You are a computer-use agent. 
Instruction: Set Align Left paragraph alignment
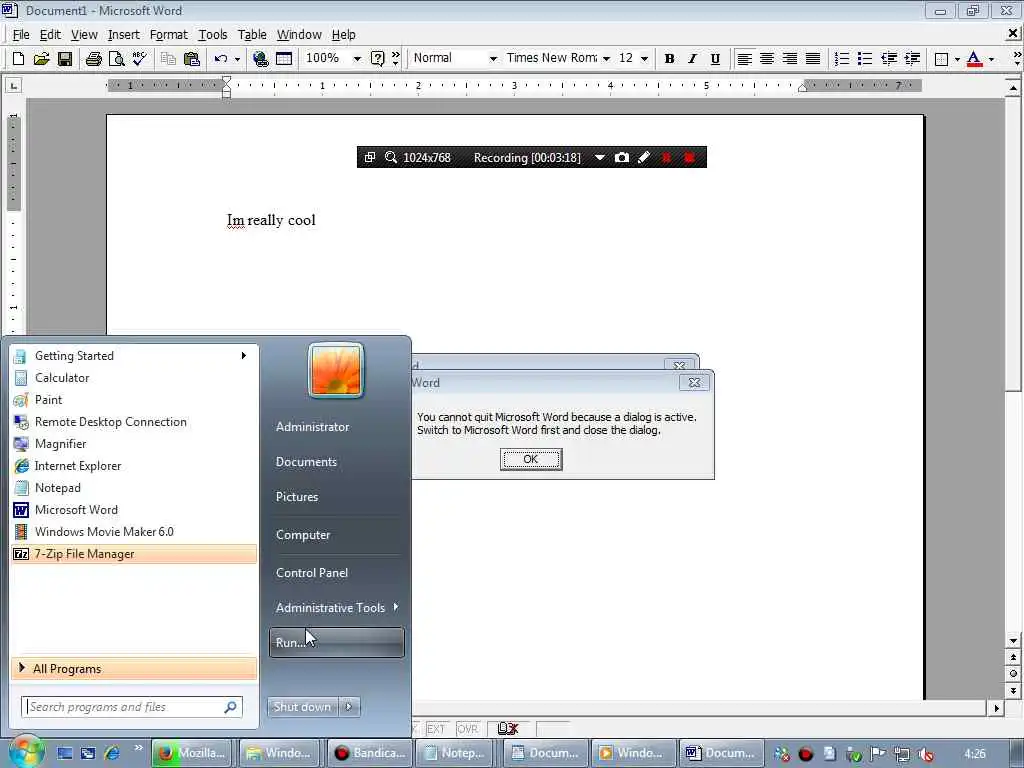pyautogui.click(x=744, y=59)
